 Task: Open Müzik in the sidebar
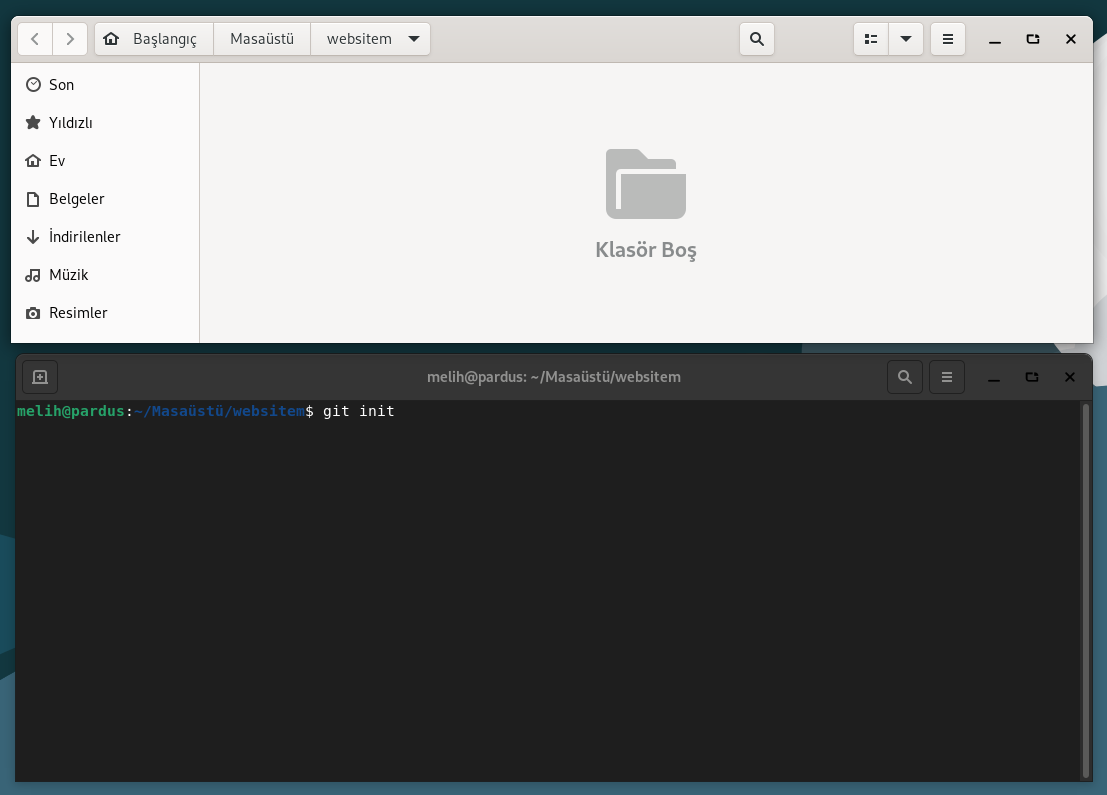tap(105, 275)
